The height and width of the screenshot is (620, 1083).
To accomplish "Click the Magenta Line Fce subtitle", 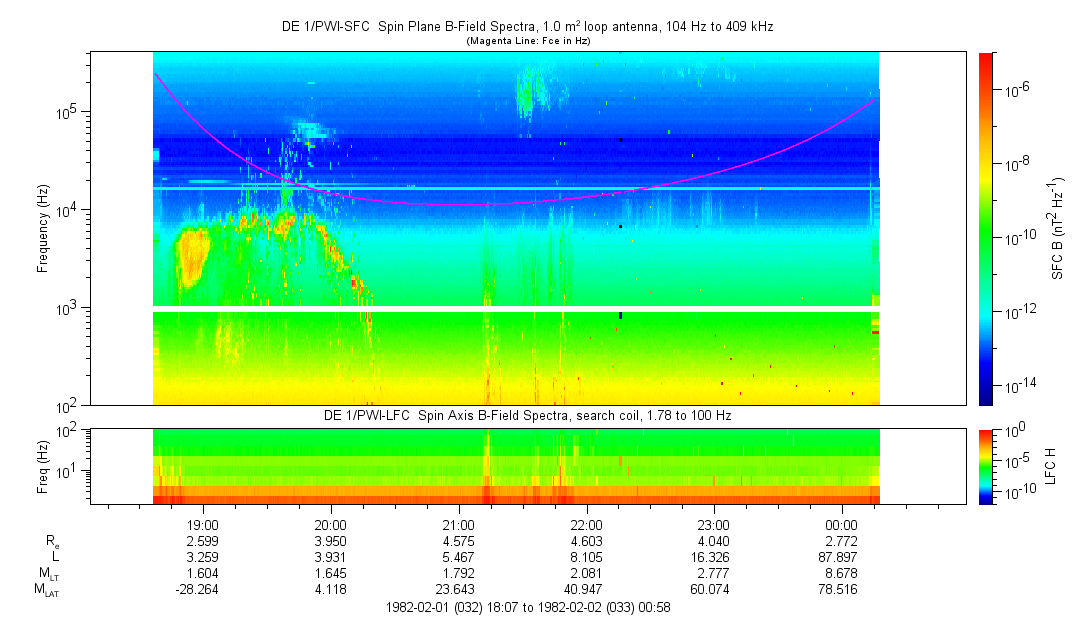I will coord(530,41).
